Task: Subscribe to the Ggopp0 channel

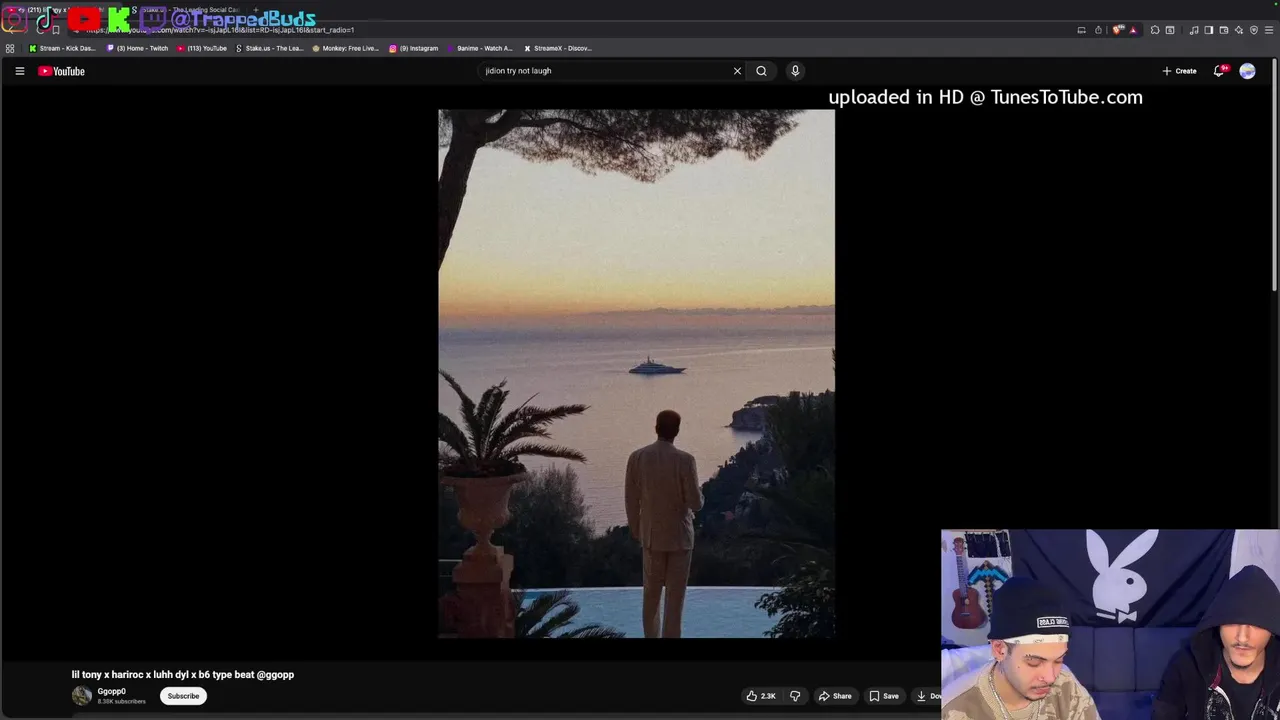Action: coord(183,696)
